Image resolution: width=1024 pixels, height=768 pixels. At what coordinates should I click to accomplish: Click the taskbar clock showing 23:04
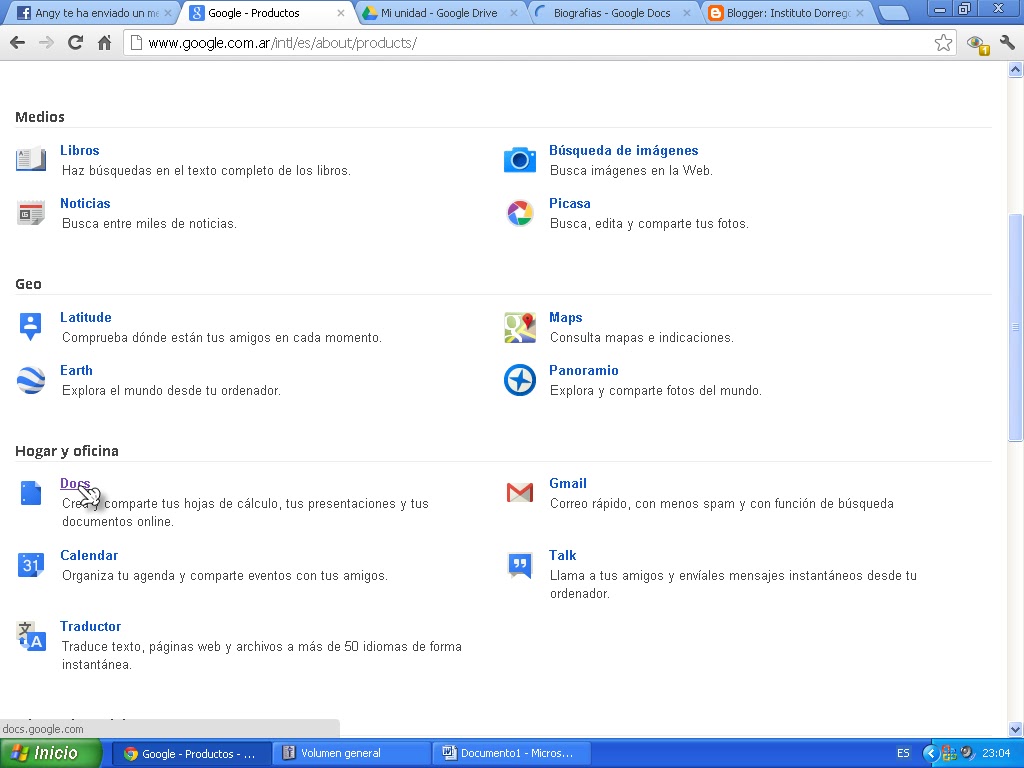[996, 753]
